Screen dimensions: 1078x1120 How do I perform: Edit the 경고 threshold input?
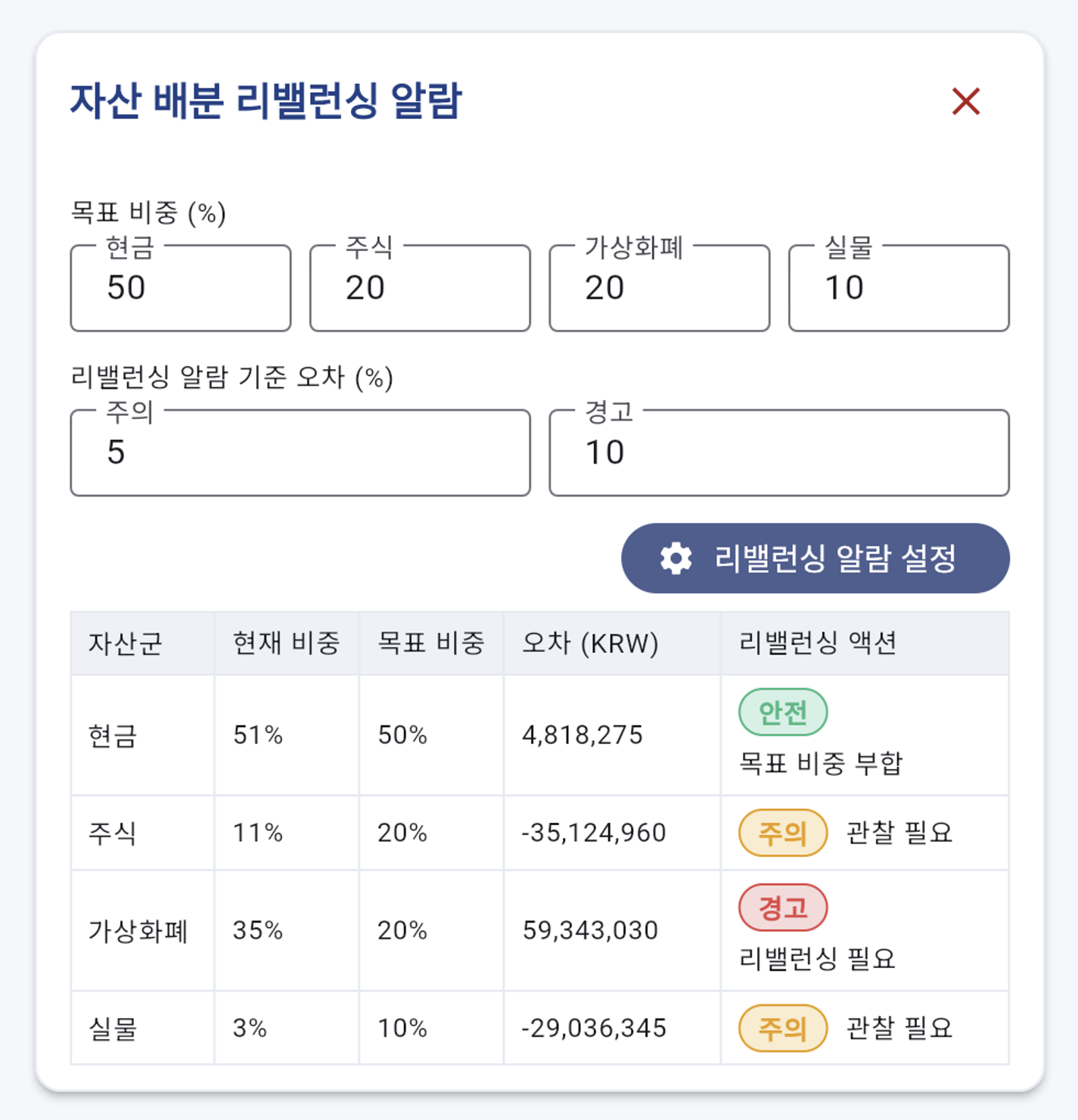(778, 453)
